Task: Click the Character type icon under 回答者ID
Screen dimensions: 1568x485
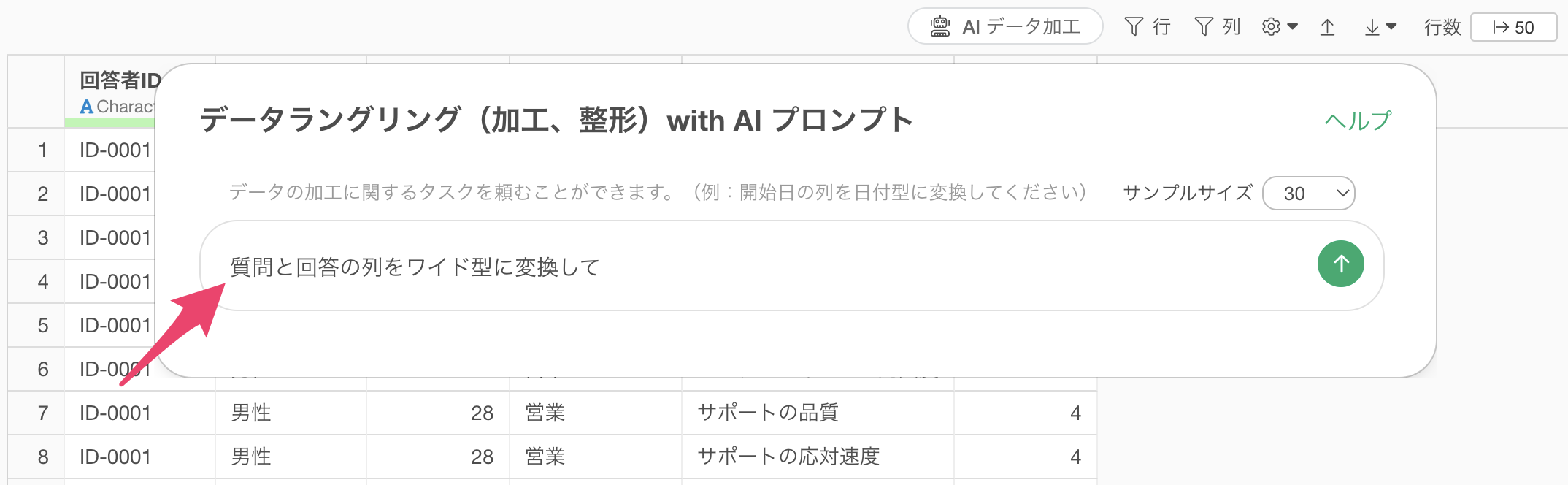Action: point(86,107)
